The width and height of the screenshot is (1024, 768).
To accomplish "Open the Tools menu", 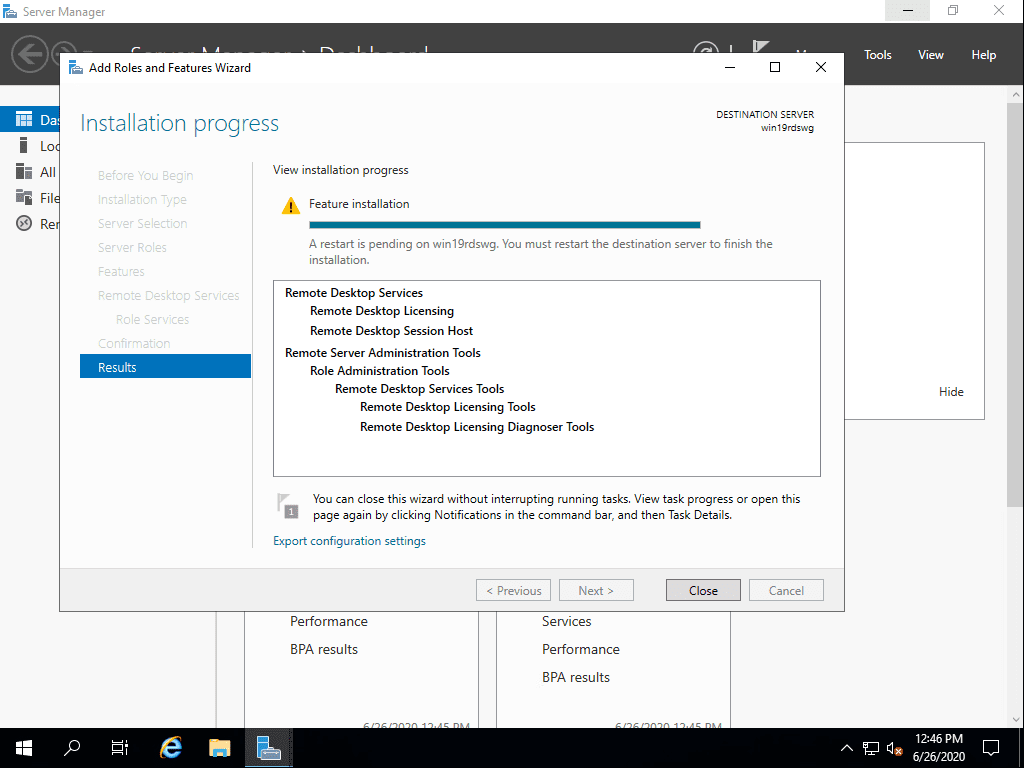I will coord(877,55).
